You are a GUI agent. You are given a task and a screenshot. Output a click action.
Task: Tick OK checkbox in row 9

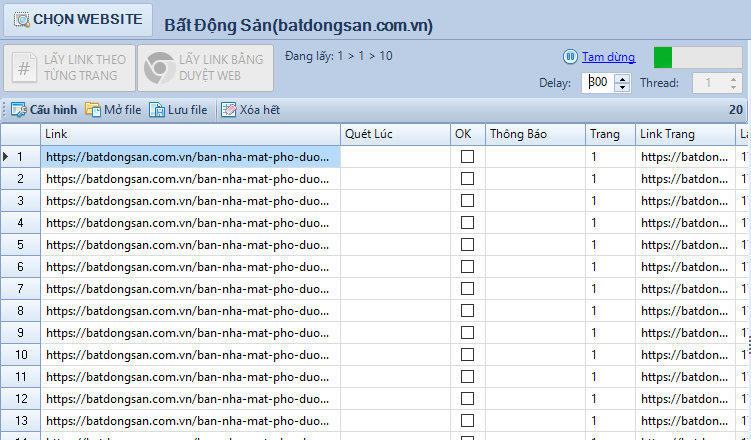[467, 333]
